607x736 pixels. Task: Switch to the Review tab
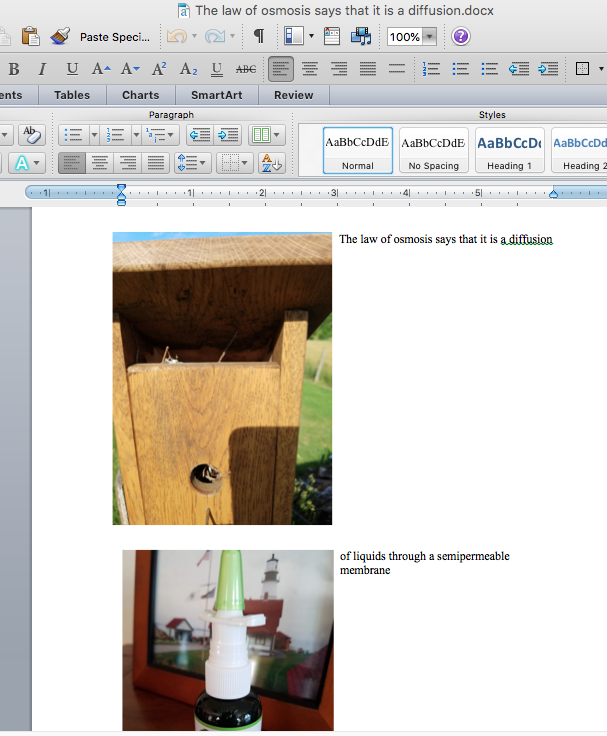click(293, 95)
